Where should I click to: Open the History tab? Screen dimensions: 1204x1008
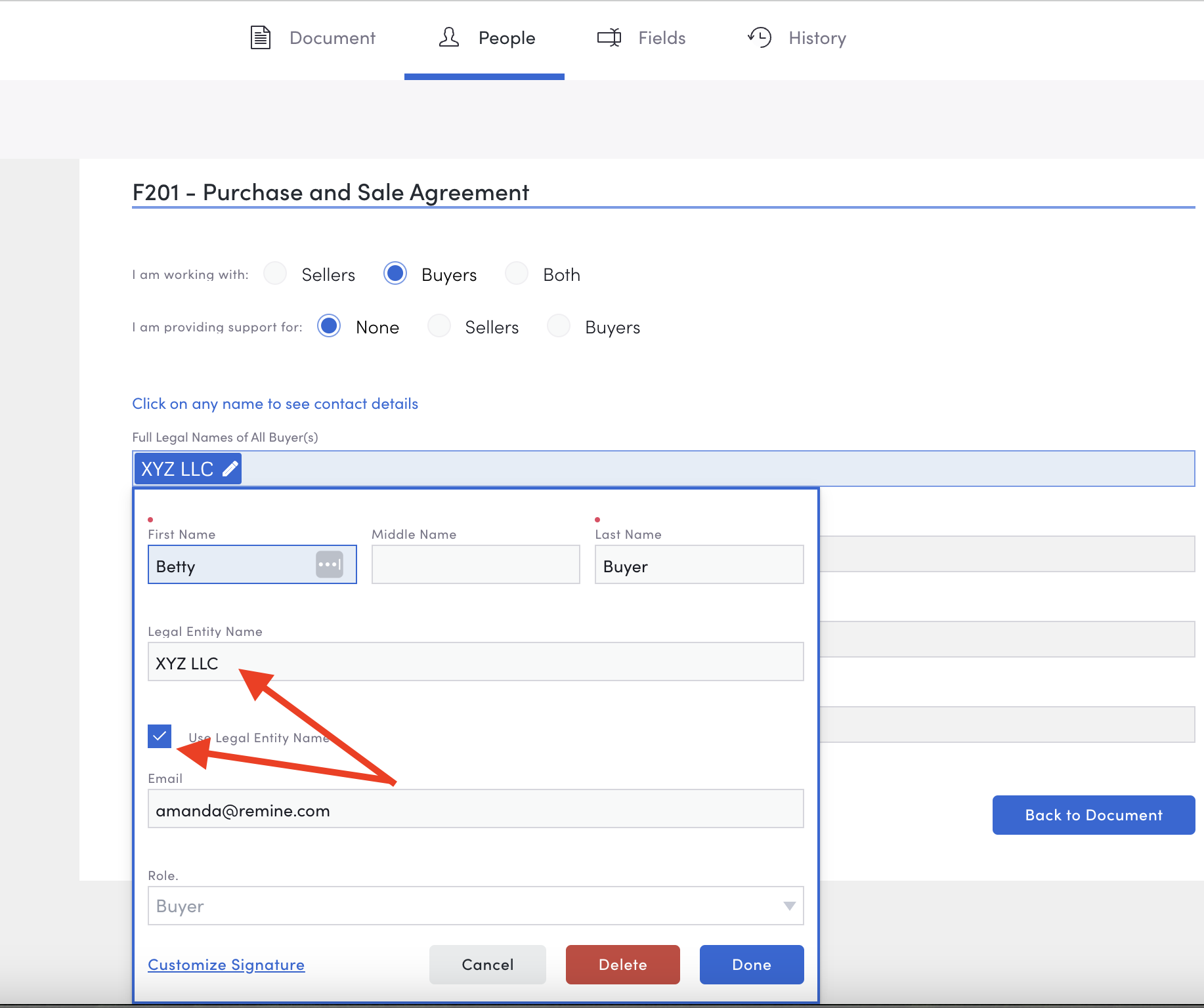click(x=797, y=38)
